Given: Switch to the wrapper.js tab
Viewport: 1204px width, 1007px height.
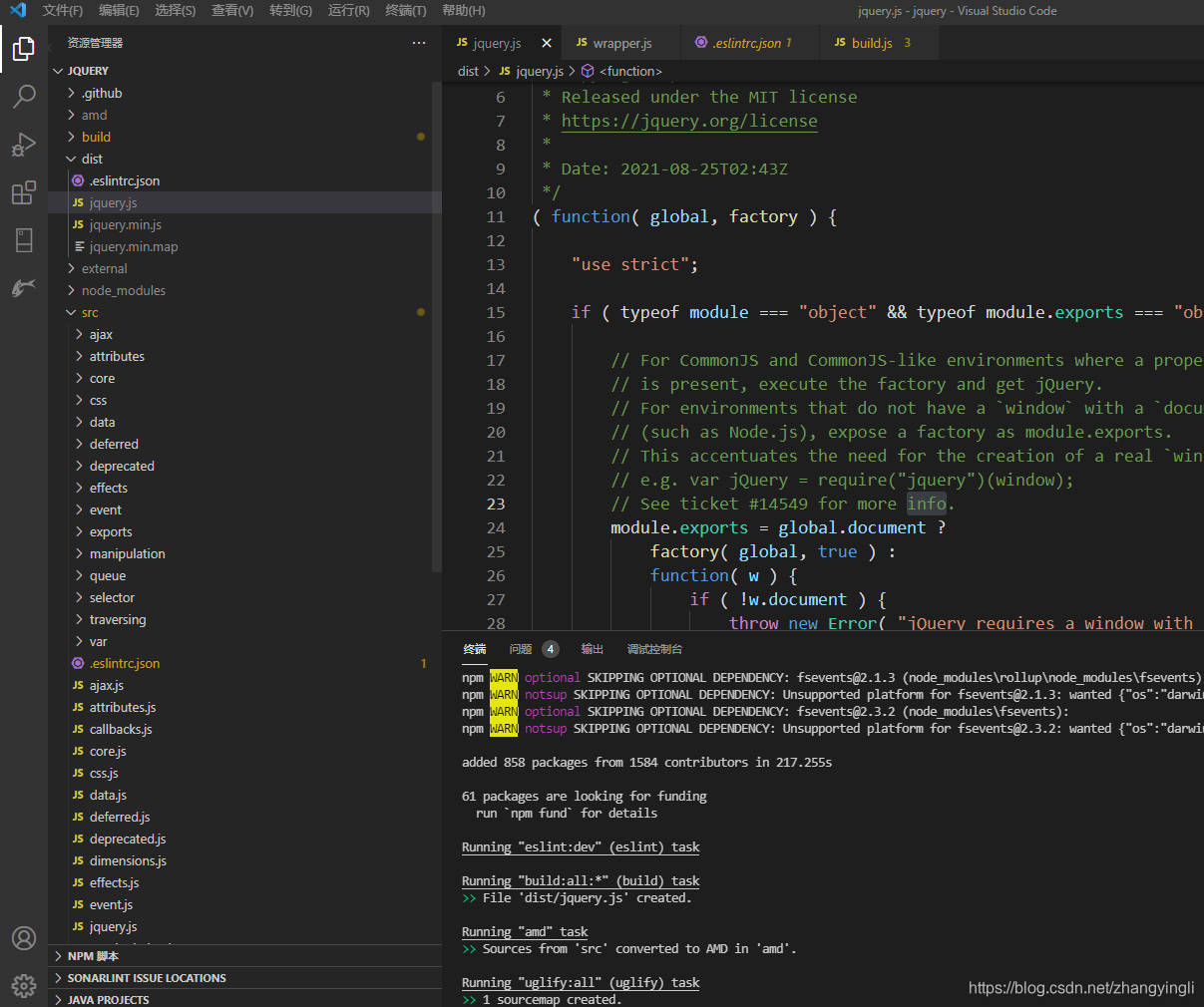Looking at the screenshot, I should pos(623,43).
